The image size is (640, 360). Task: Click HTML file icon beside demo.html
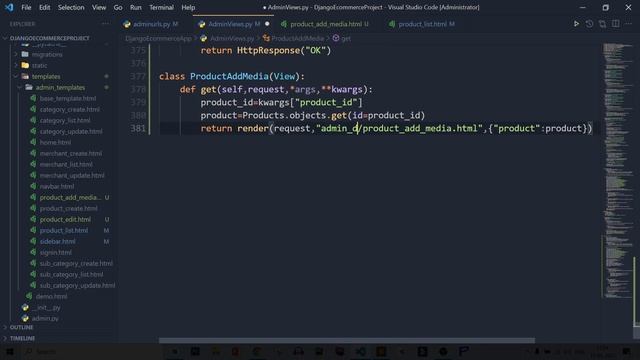[29, 296]
